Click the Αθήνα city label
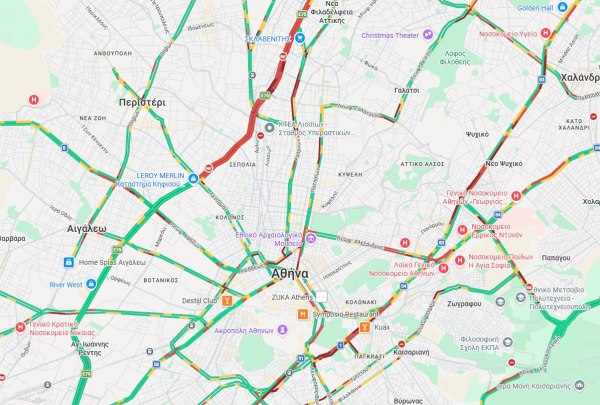Image resolution: width=600 pixels, height=405 pixels. click(290, 274)
